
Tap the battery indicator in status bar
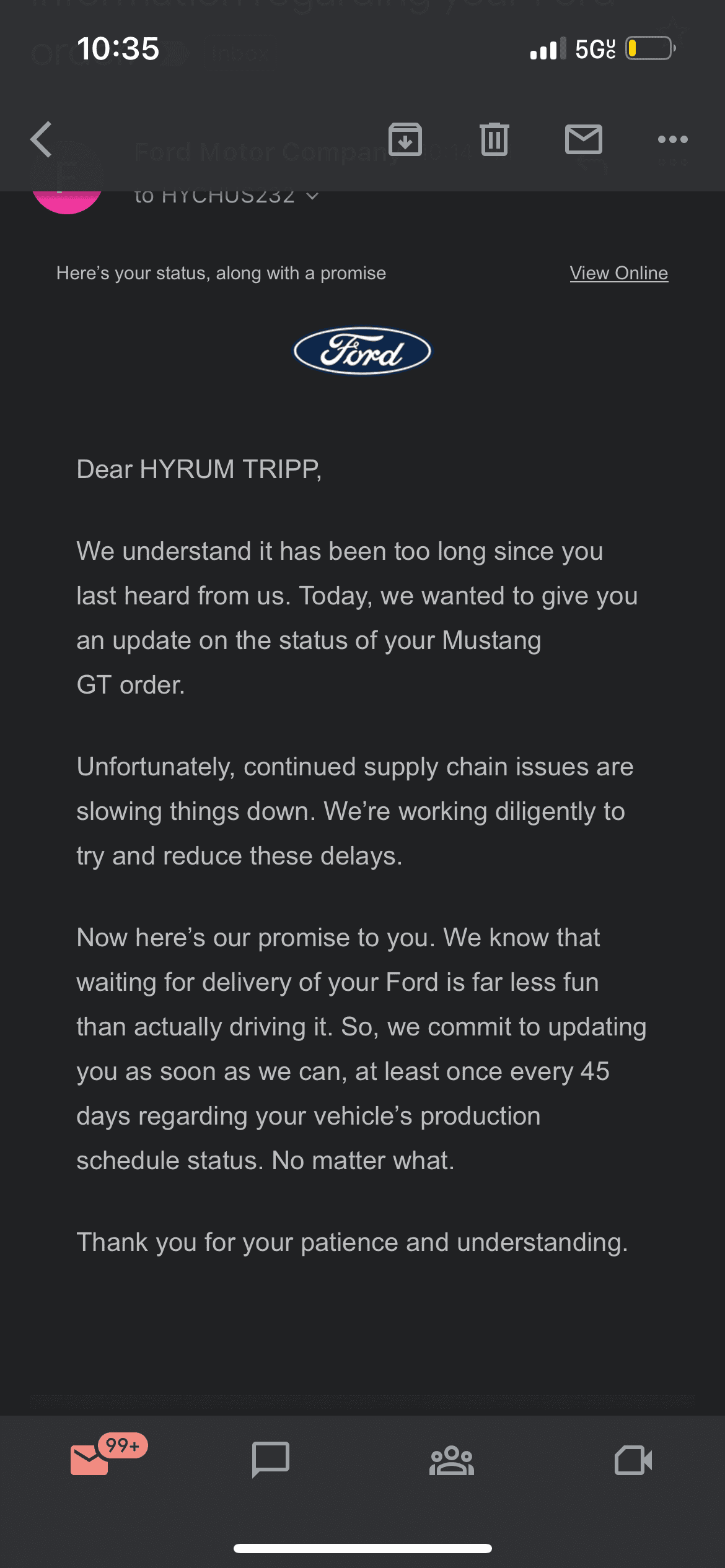(651, 48)
